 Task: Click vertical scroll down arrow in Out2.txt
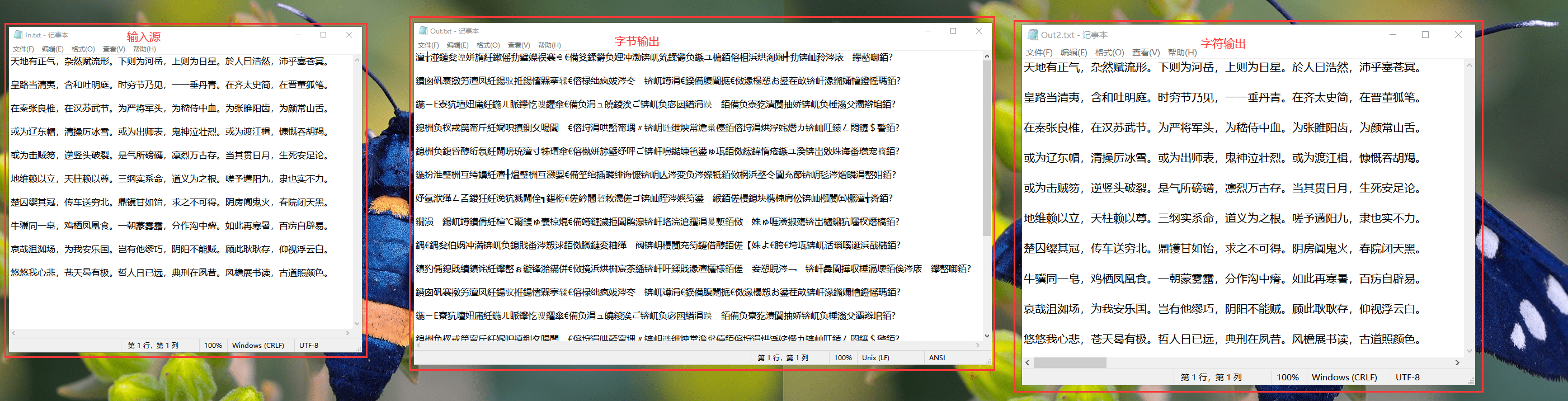click(1469, 351)
